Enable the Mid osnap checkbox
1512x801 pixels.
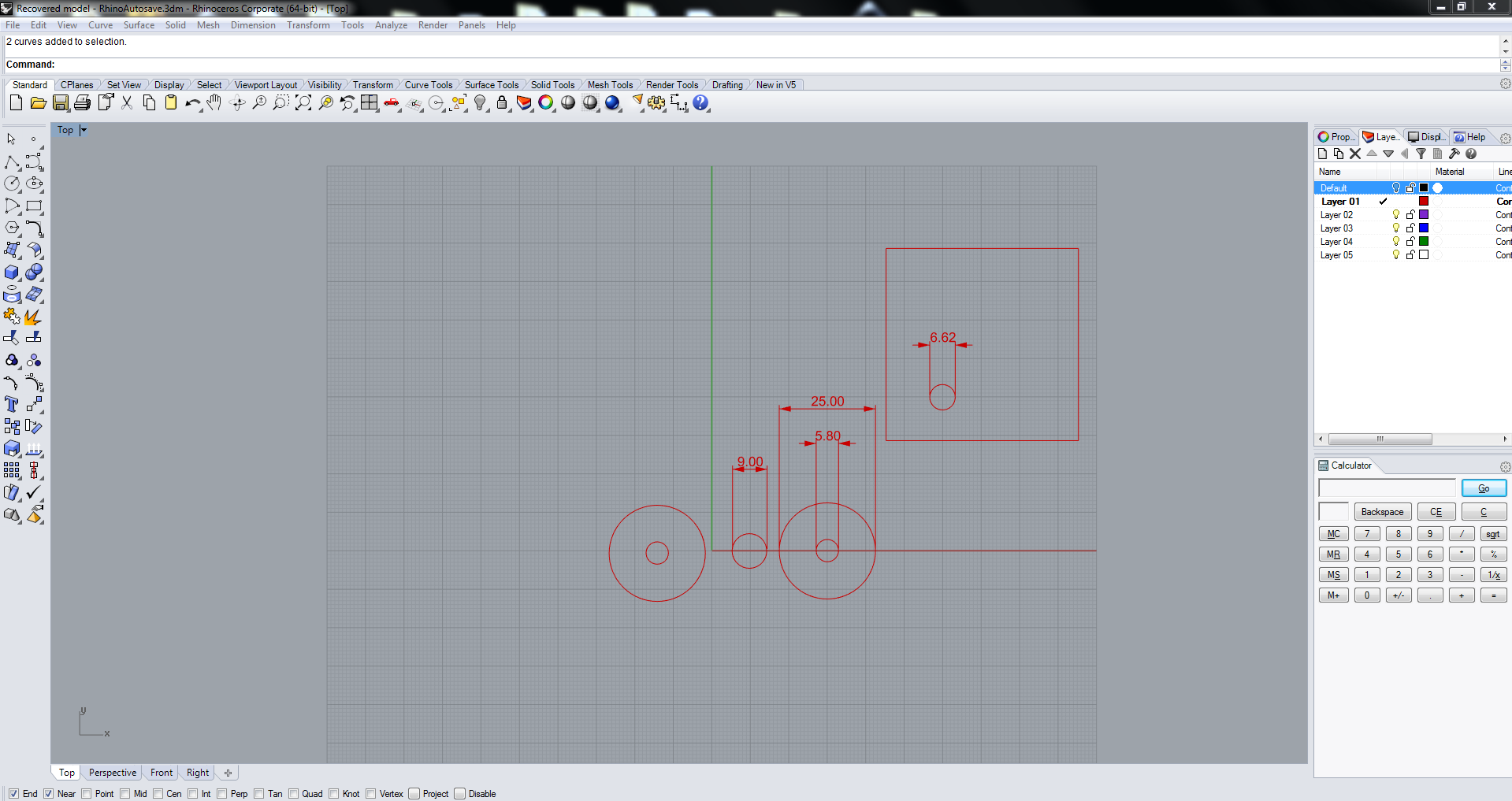click(125, 793)
